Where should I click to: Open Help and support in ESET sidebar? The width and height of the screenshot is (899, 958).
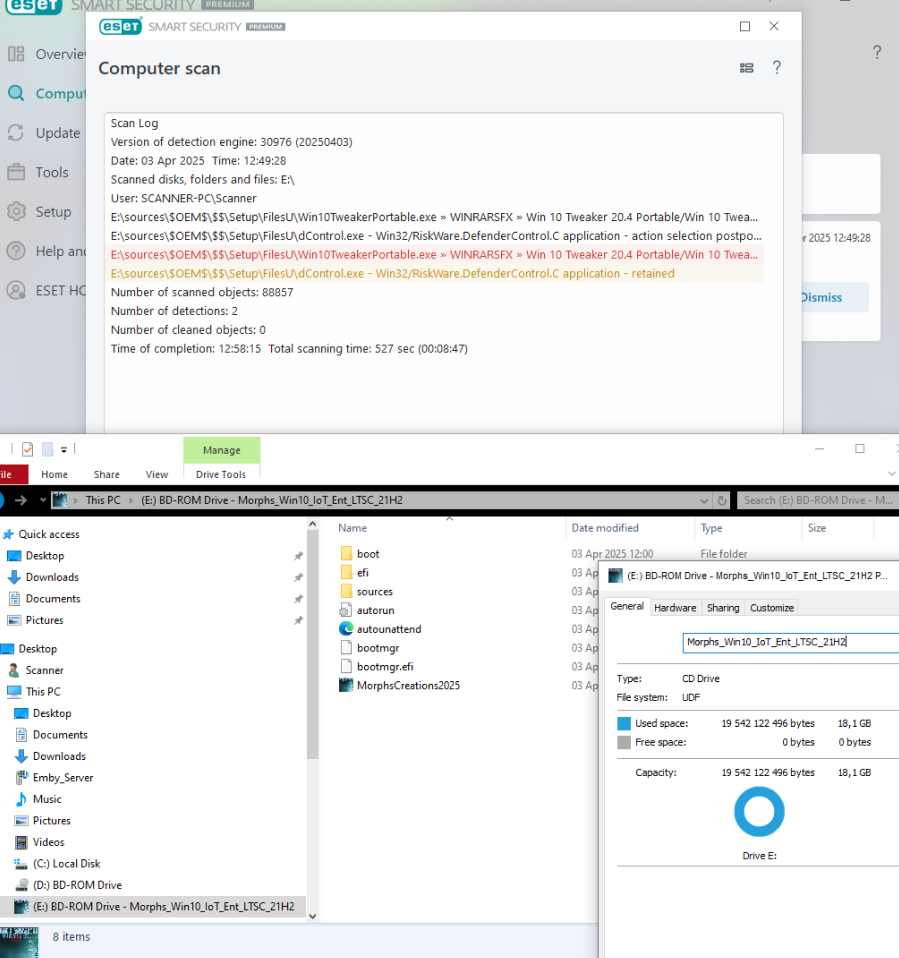[46, 251]
